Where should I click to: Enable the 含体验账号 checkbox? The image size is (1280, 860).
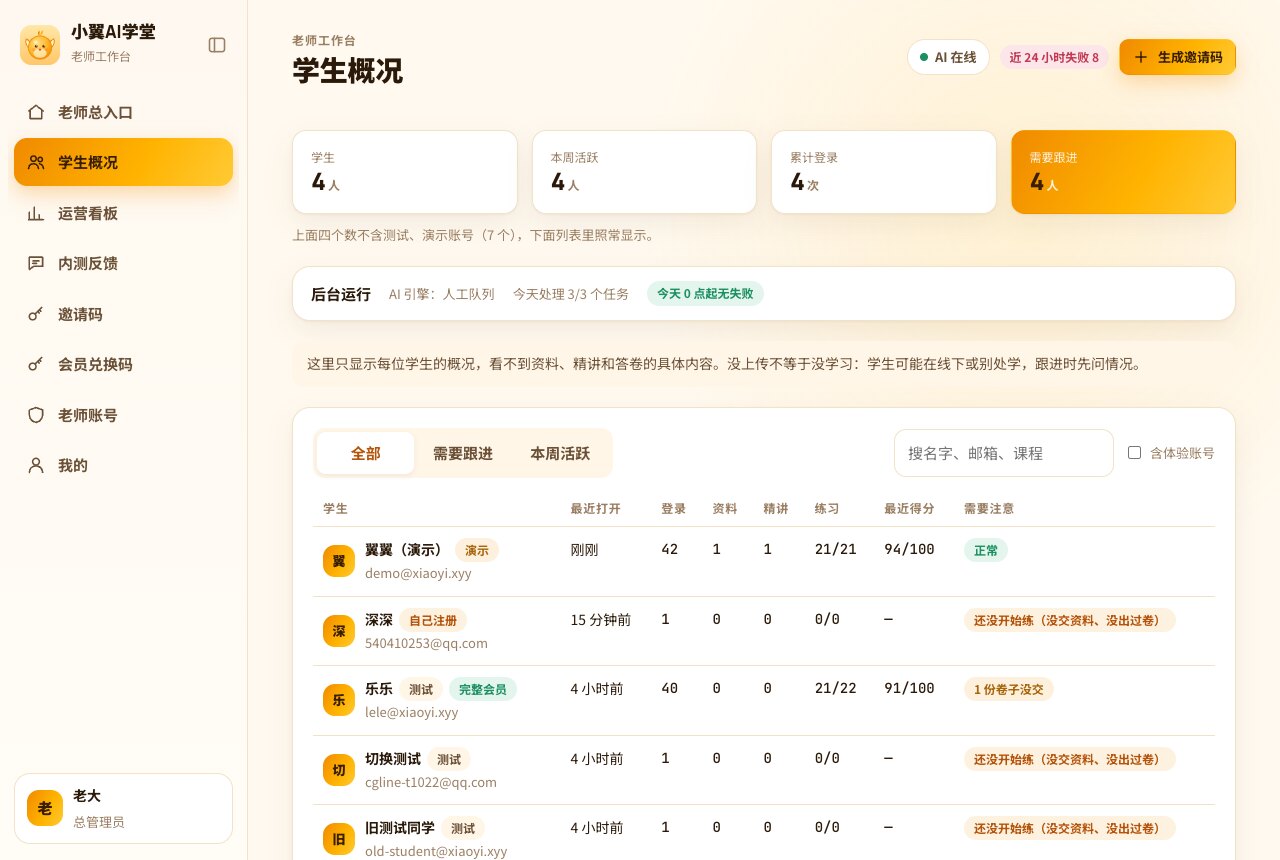[x=1134, y=452]
